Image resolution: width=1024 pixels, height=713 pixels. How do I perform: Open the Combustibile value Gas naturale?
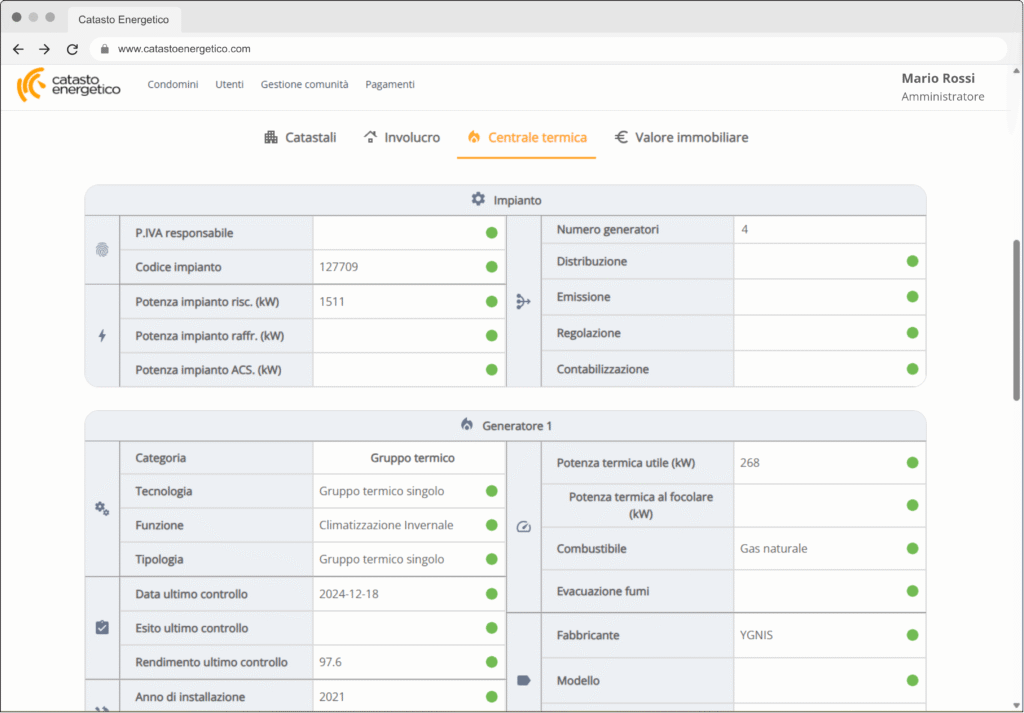773,549
